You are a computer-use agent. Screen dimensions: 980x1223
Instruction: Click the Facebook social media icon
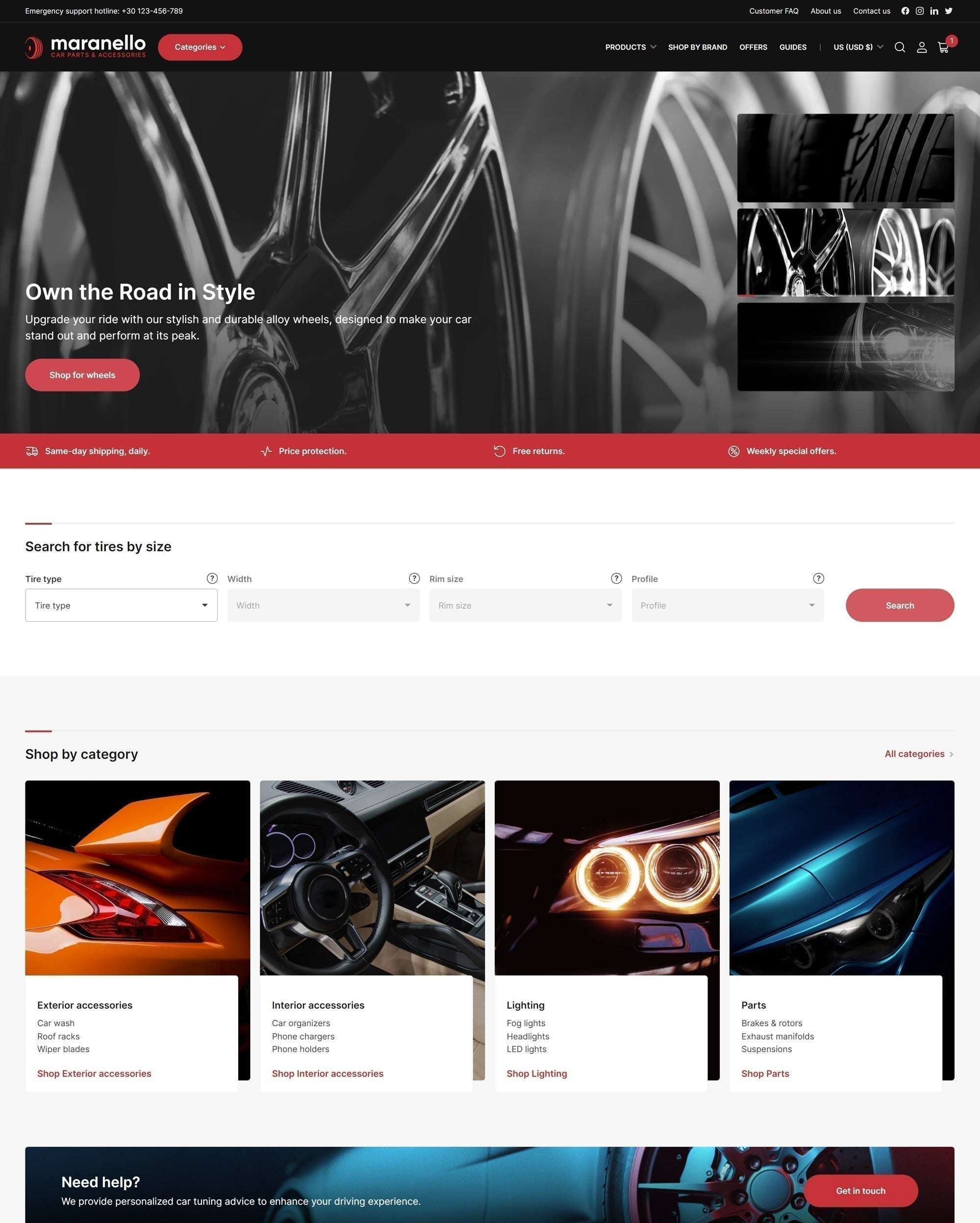point(905,11)
